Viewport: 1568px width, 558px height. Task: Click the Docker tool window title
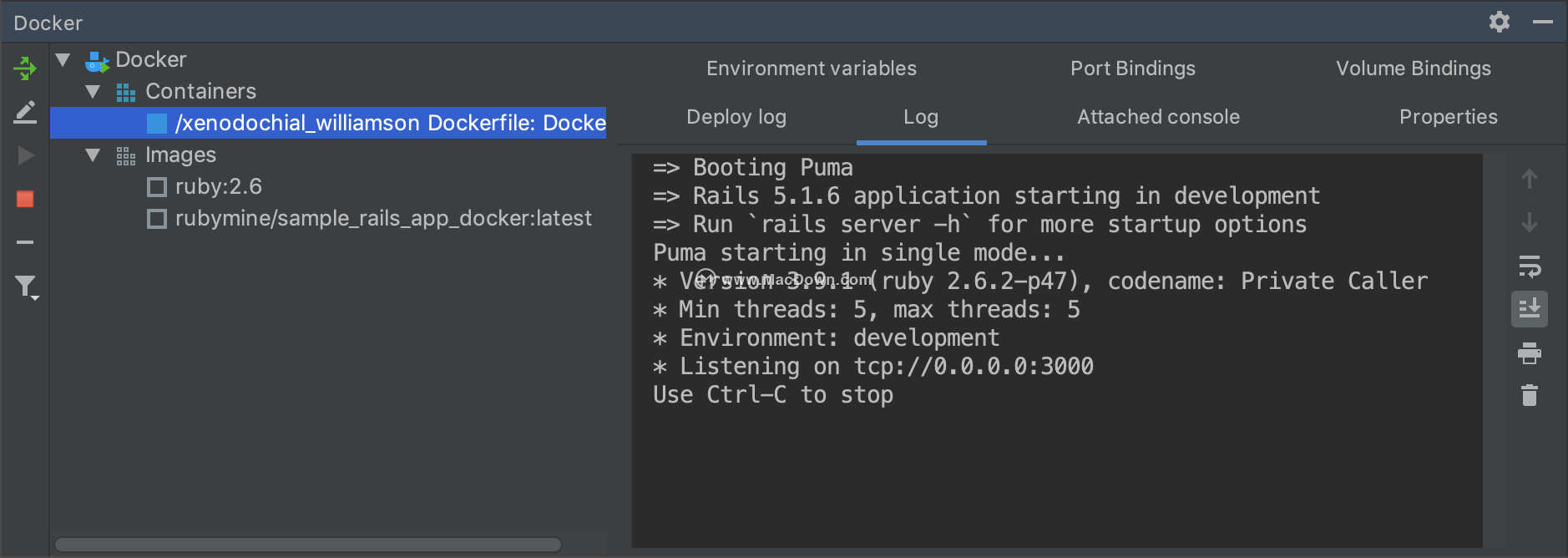click(x=48, y=23)
